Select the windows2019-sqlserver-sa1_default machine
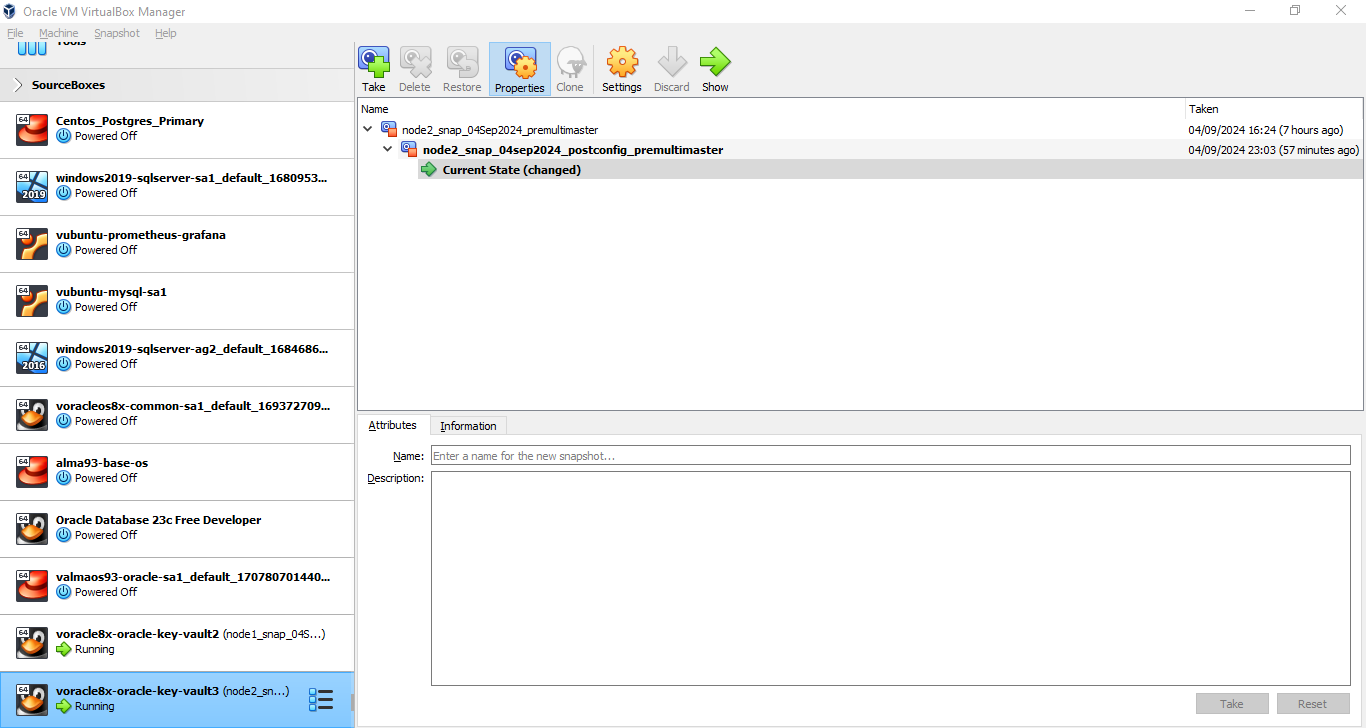This screenshot has width=1366, height=728. [x=177, y=186]
